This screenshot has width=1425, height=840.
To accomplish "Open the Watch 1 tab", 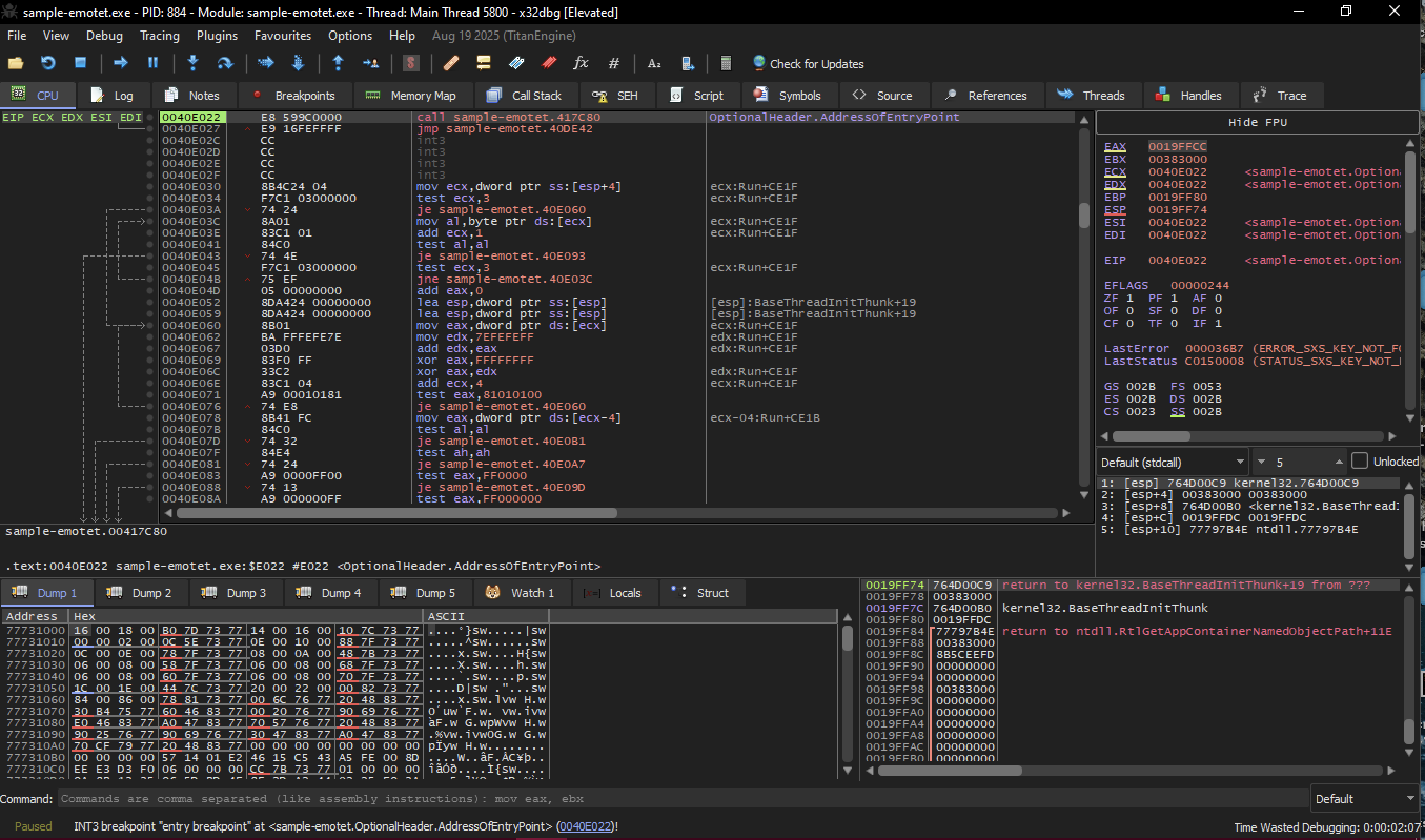I will click(522, 592).
